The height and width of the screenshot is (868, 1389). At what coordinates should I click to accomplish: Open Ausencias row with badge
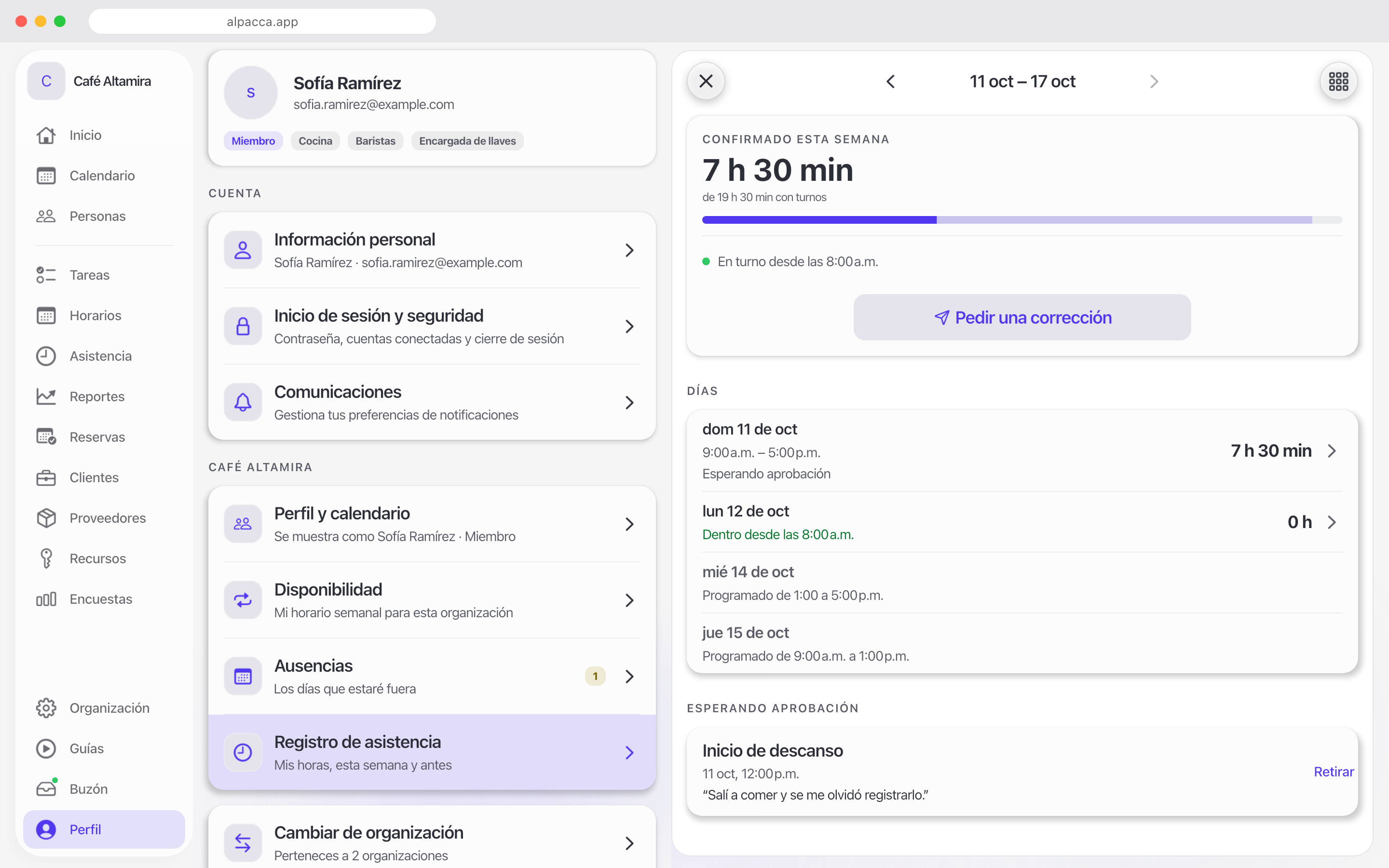pyautogui.click(x=432, y=676)
